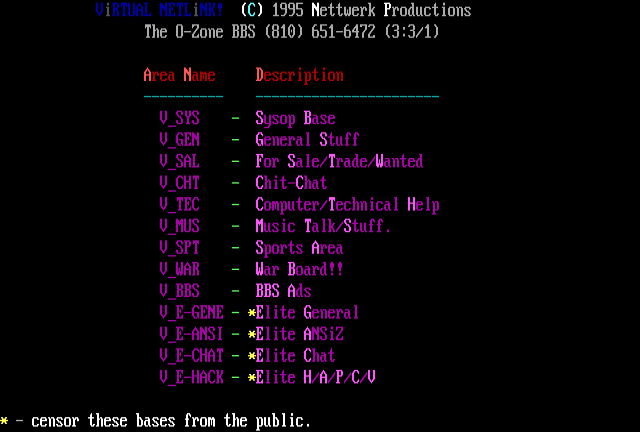Screen dimensions: 640x432
Task: Click the yellow asterisk before Elite ANSiZ
Action: [251, 335]
